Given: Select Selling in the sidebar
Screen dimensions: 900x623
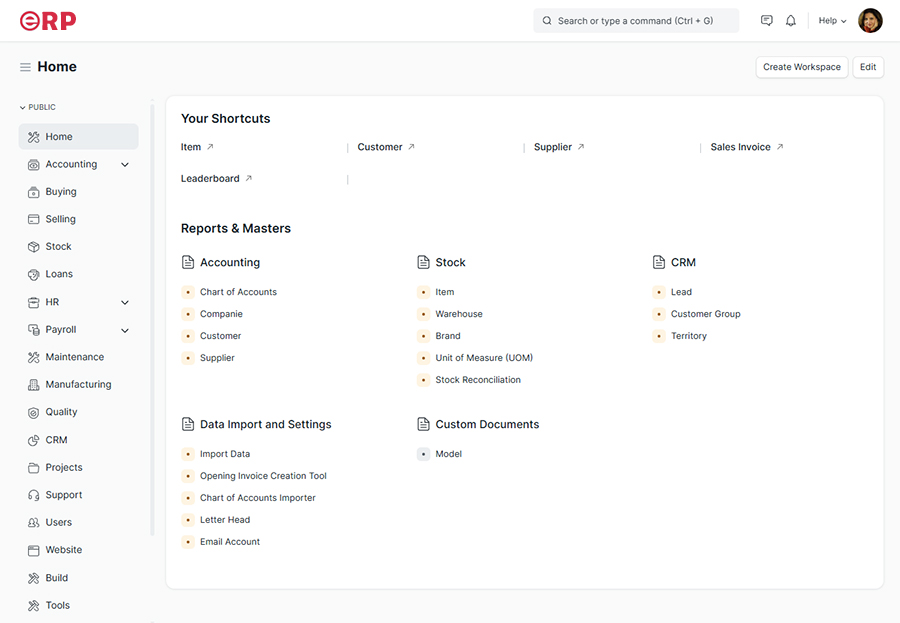Looking at the screenshot, I should (60, 219).
